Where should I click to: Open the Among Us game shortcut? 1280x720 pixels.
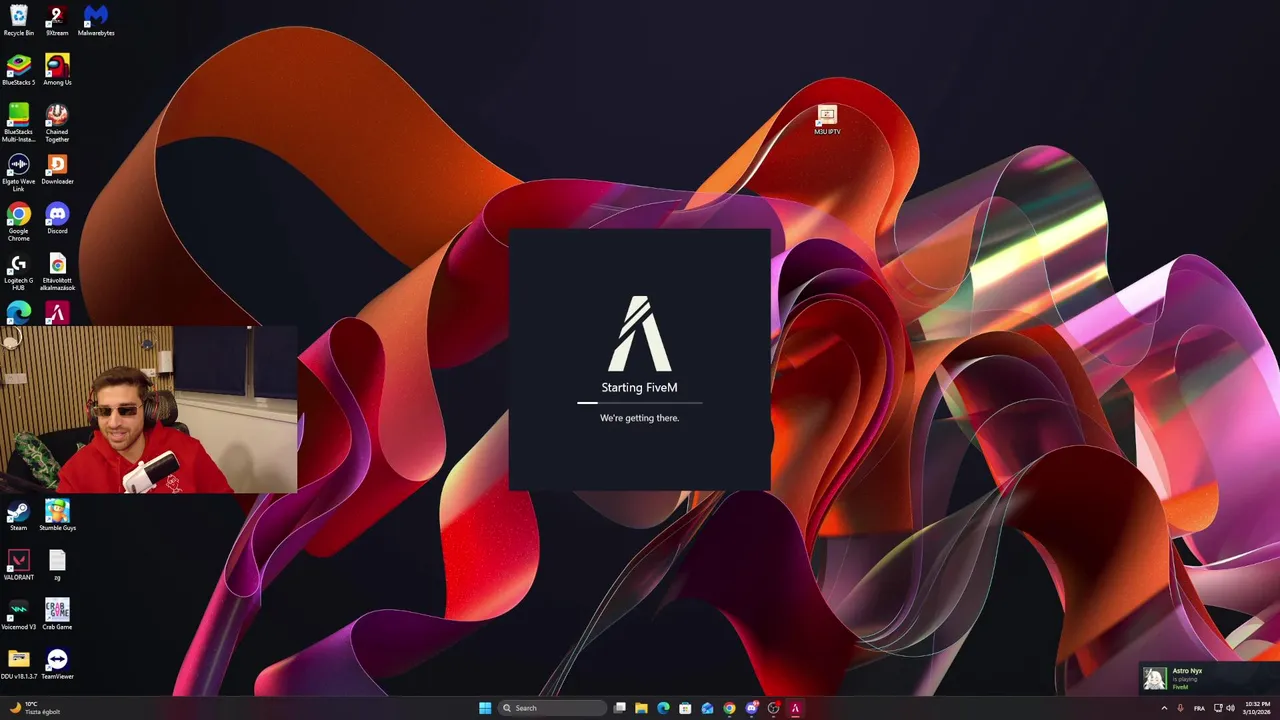click(57, 69)
